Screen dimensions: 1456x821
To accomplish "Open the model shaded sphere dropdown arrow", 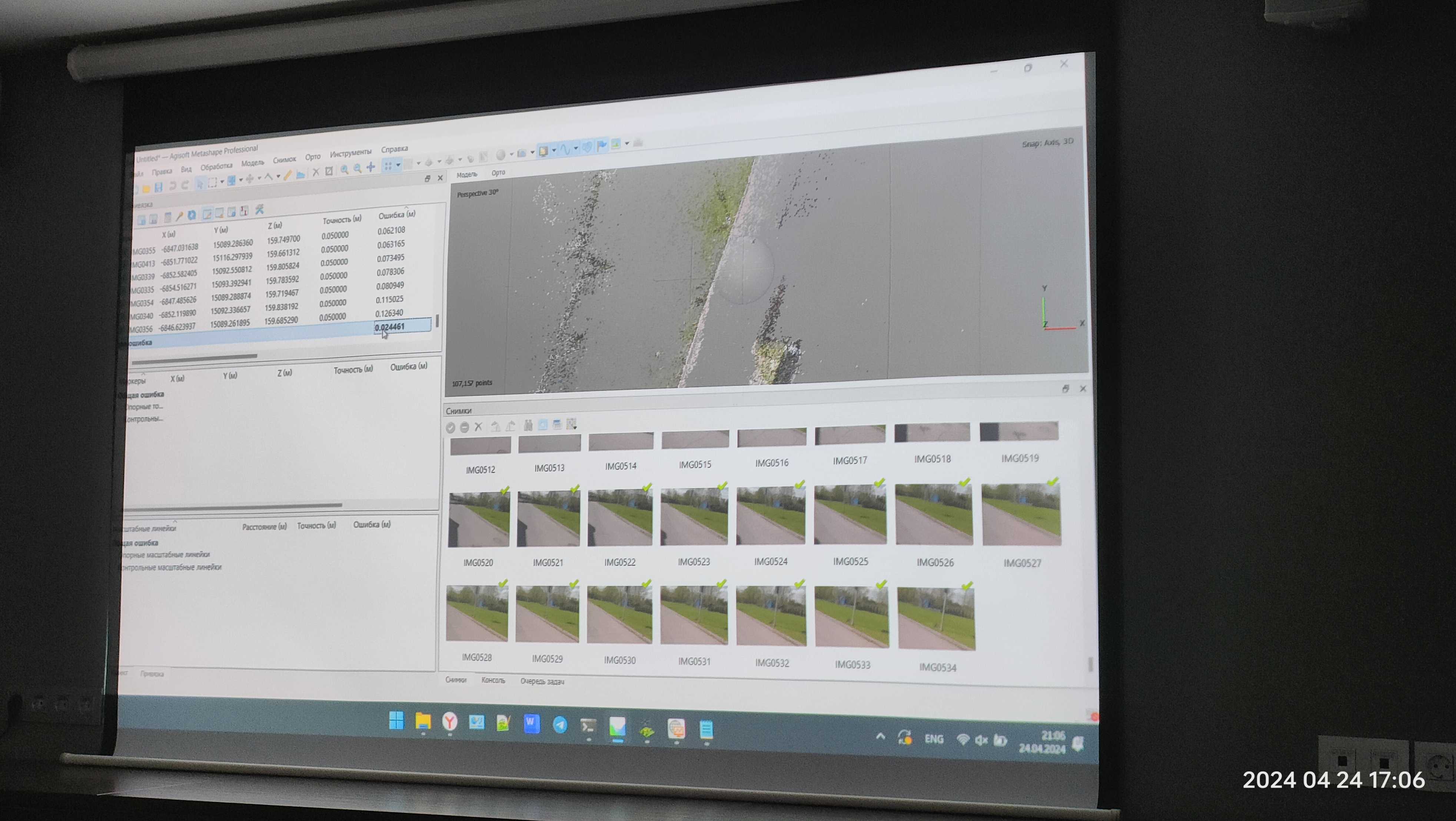I will 512,154.
